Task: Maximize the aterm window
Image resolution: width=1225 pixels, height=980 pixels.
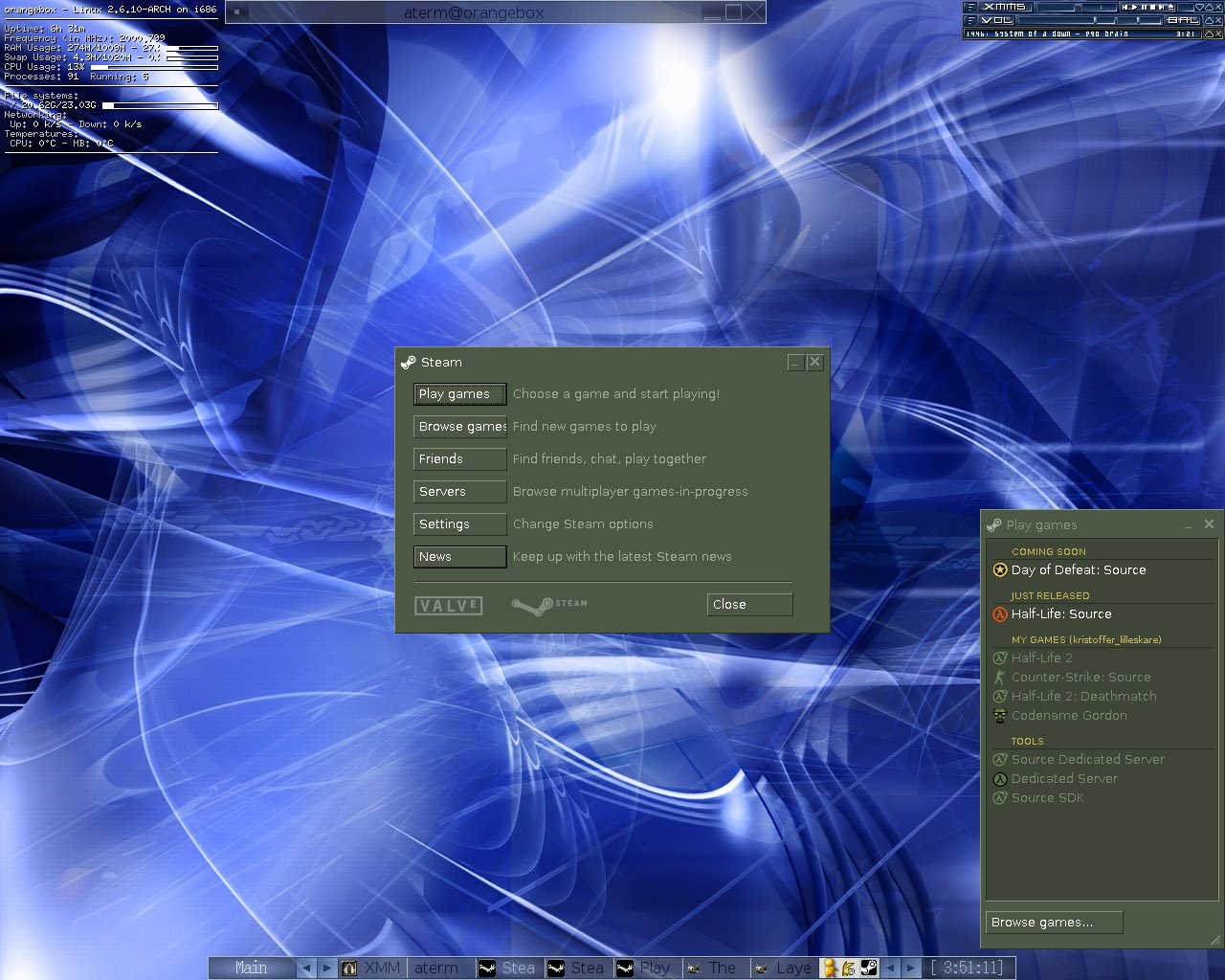Action: pos(733,12)
